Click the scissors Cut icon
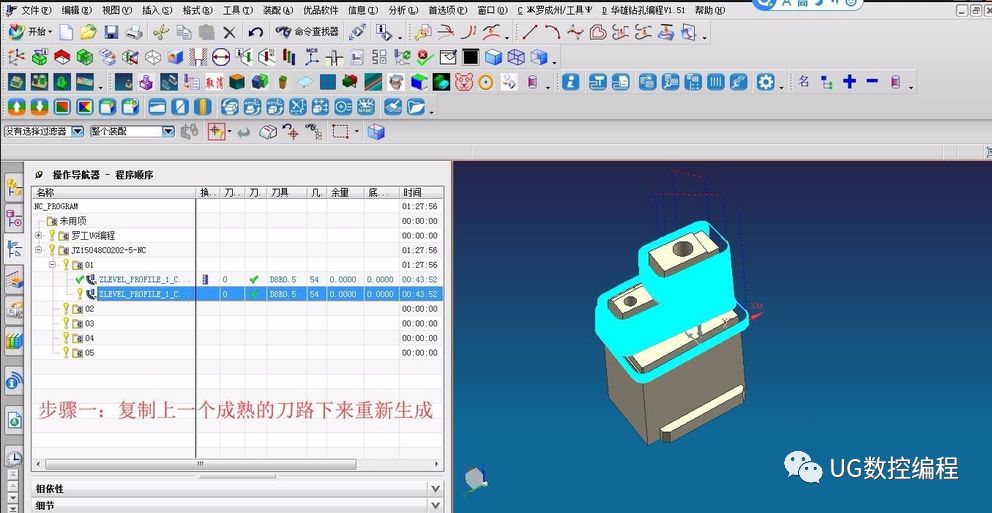 coord(161,32)
